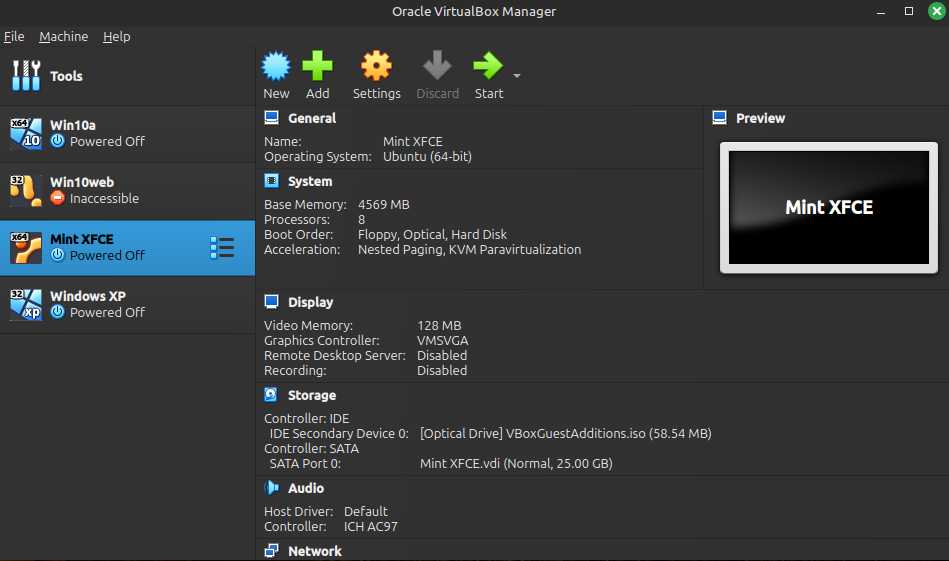Click the Win10web machine icon
The image size is (949, 561).
(x=25, y=191)
